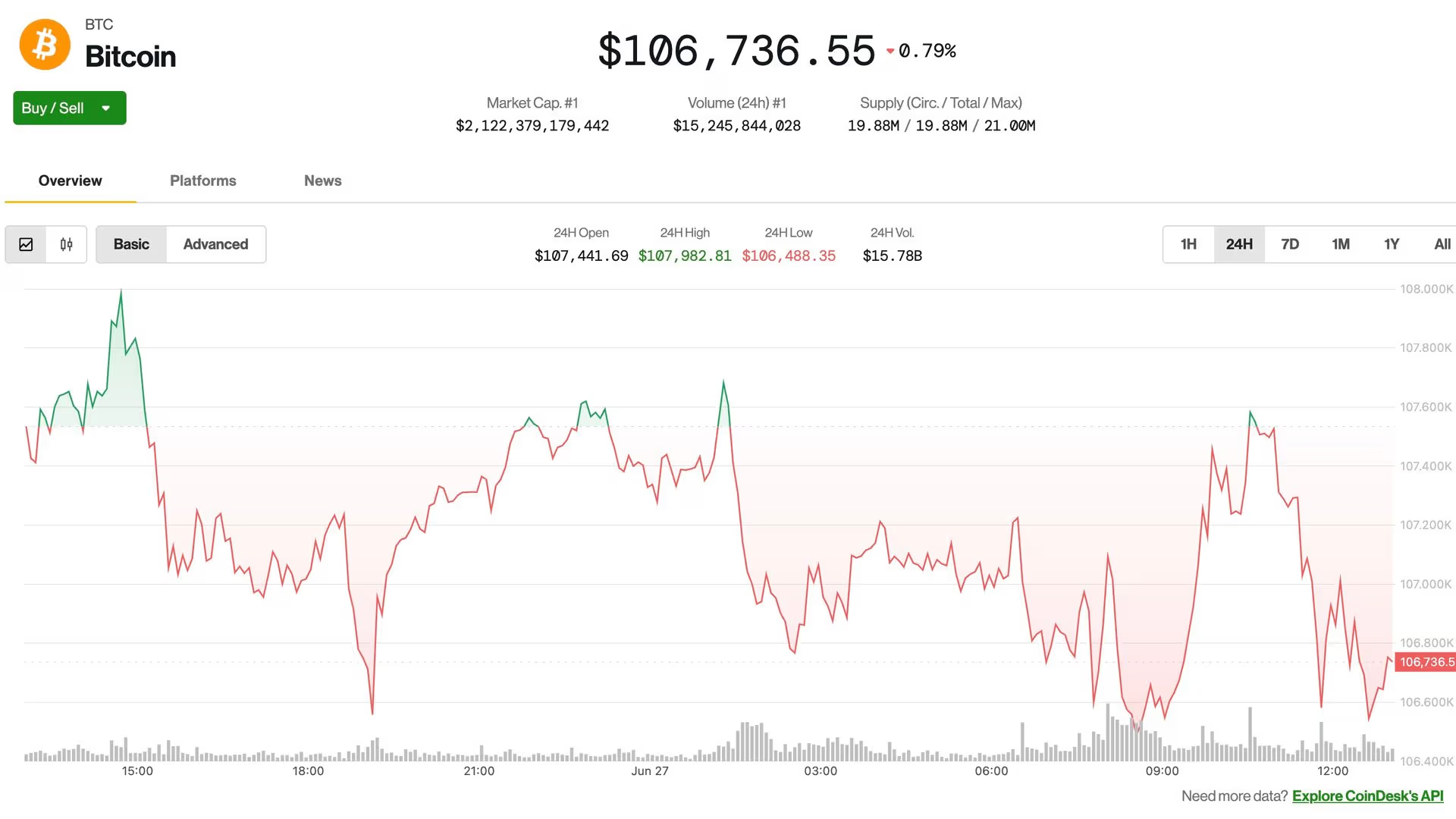This screenshot has width=1456, height=819.
Task: Toggle the chart-type checkbox button
Action: pyautogui.click(x=26, y=244)
